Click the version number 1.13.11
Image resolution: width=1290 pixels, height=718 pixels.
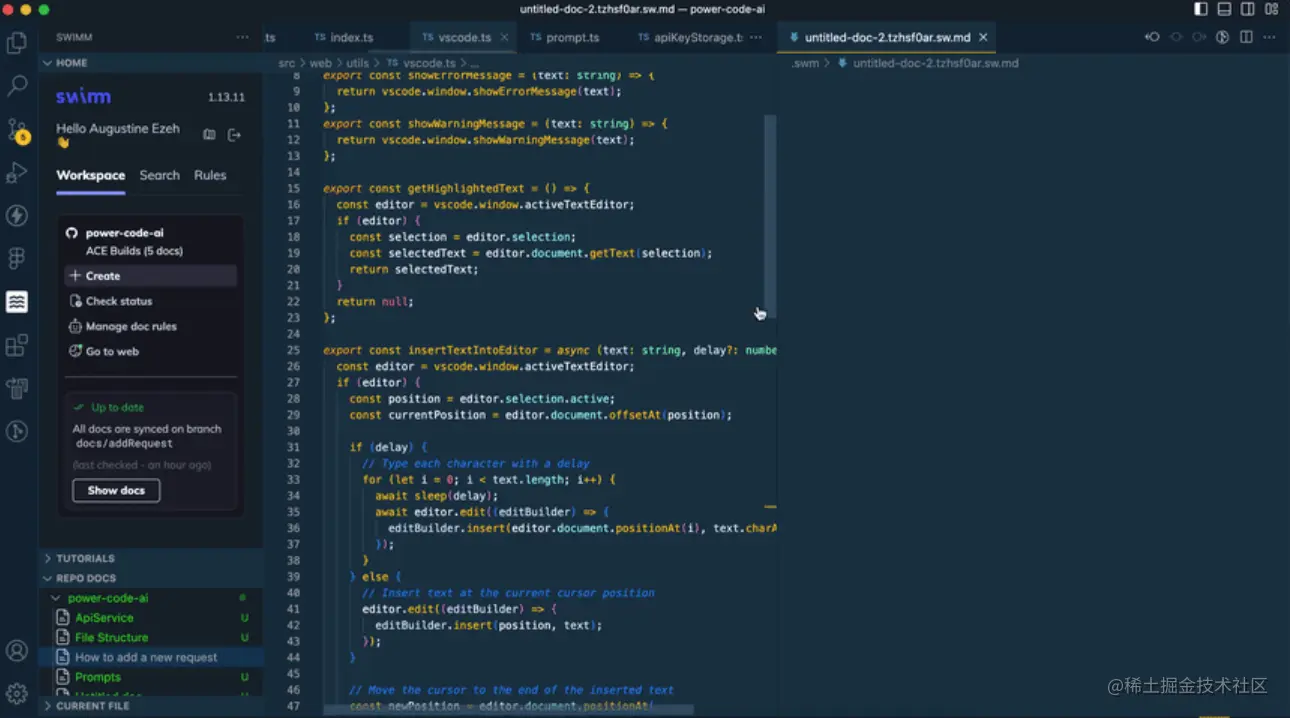(226, 97)
